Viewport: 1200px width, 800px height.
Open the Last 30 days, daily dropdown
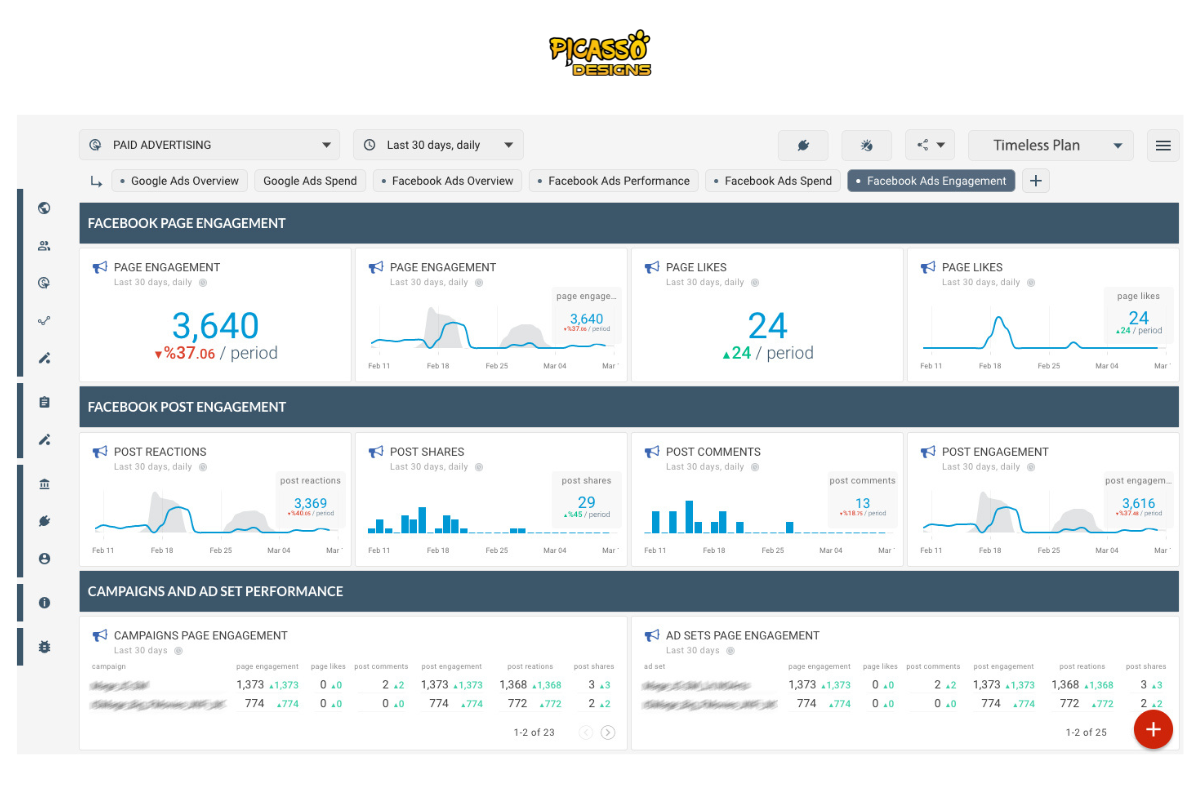pyautogui.click(x=438, y=145)
